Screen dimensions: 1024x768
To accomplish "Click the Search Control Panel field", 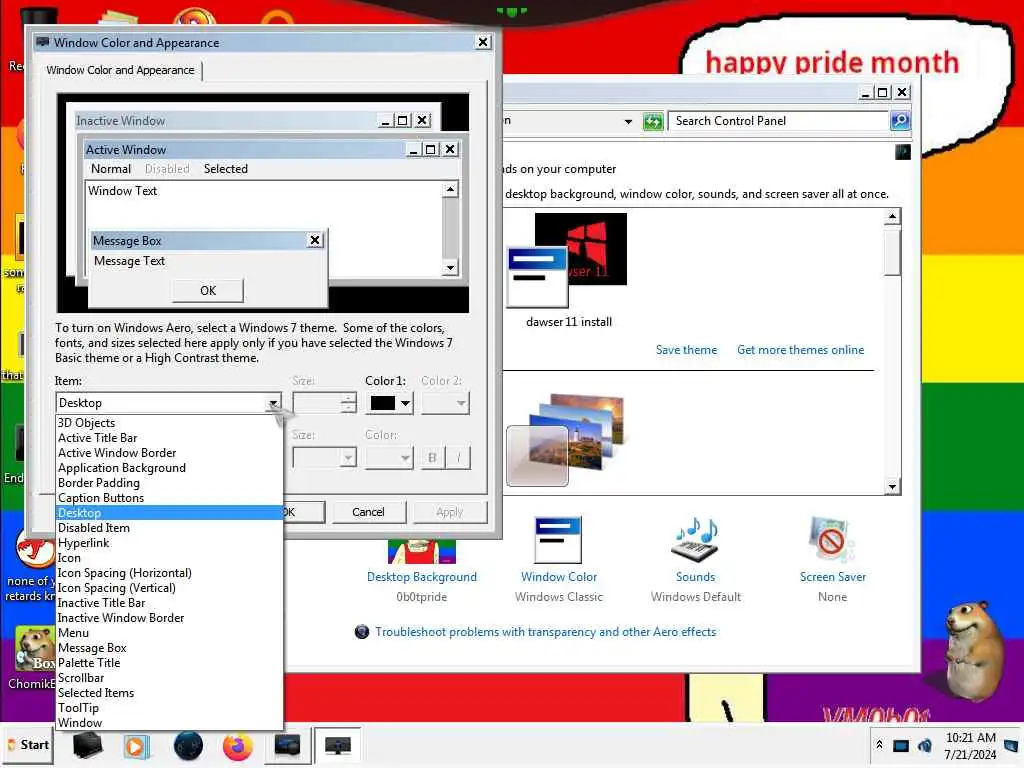I will (x=778, y=121).
